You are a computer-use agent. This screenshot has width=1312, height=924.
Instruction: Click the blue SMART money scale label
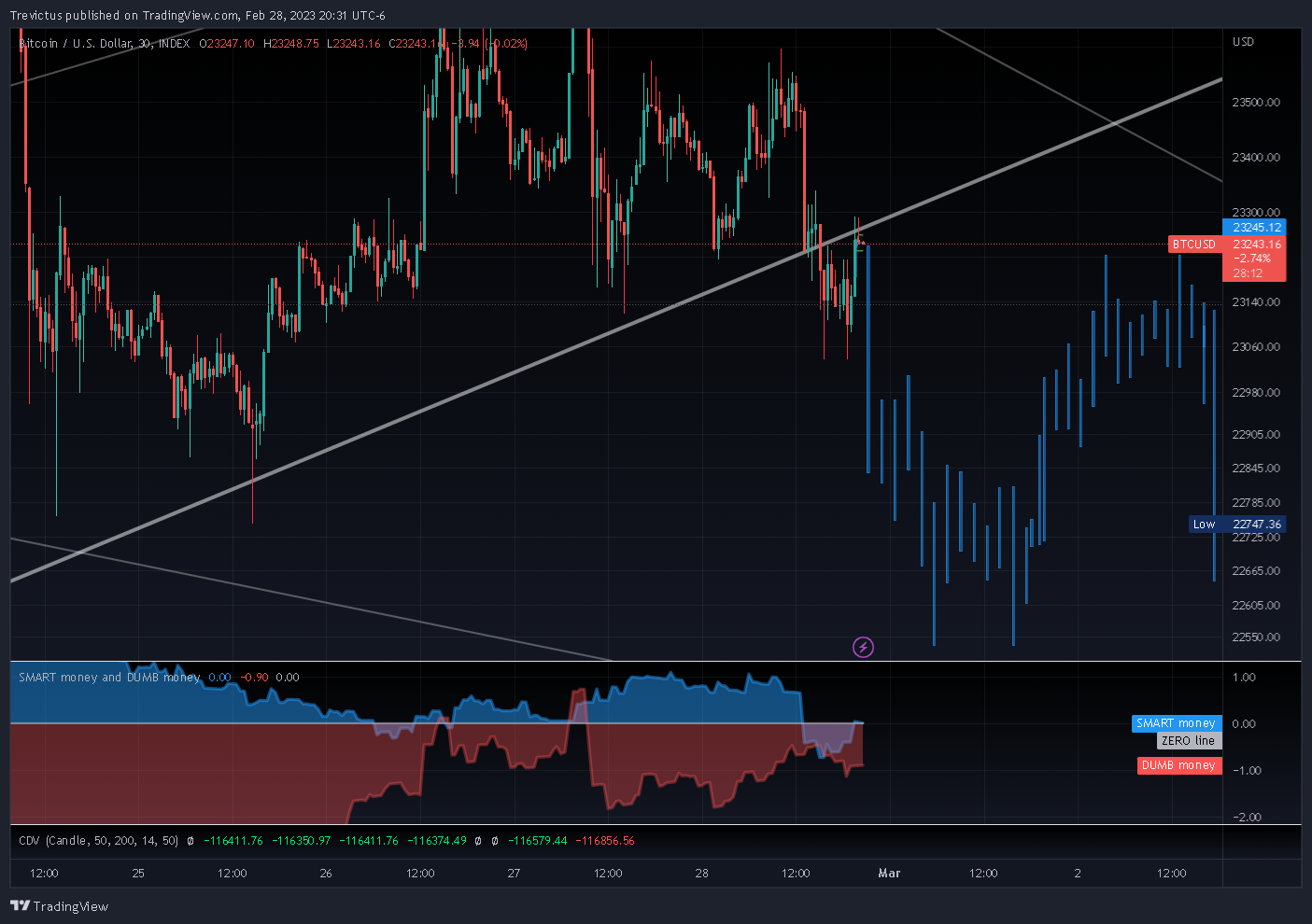coord(1177,723)
